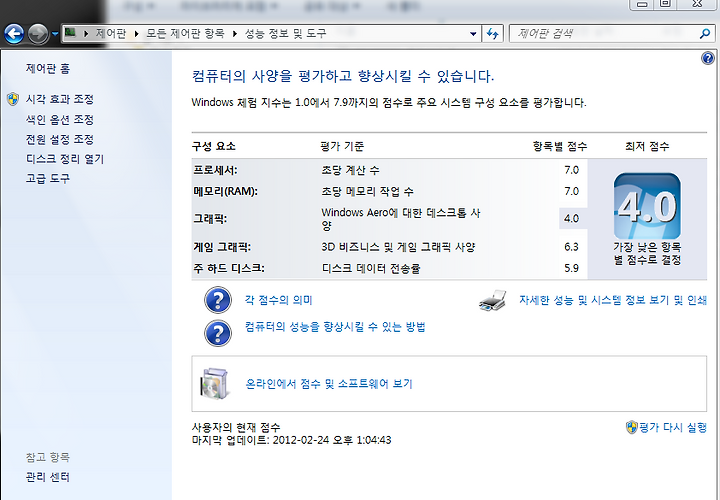
Task: Click question icon beside 컴퓨터의 성능을 향상시킬 수 있는 방법
Action: [x=218, y=333]
